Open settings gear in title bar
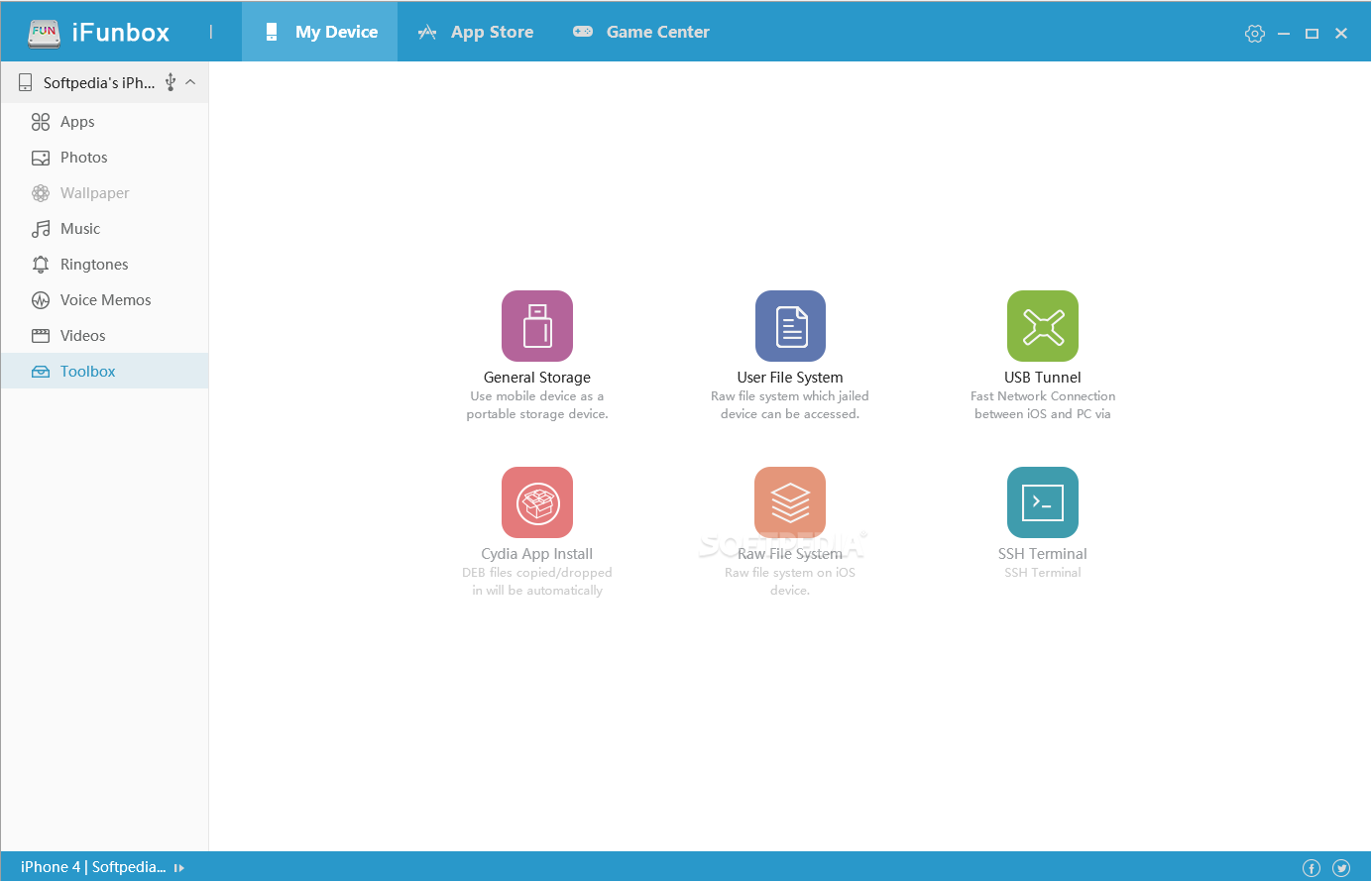1372x882 pixels. coord(1255,34)
